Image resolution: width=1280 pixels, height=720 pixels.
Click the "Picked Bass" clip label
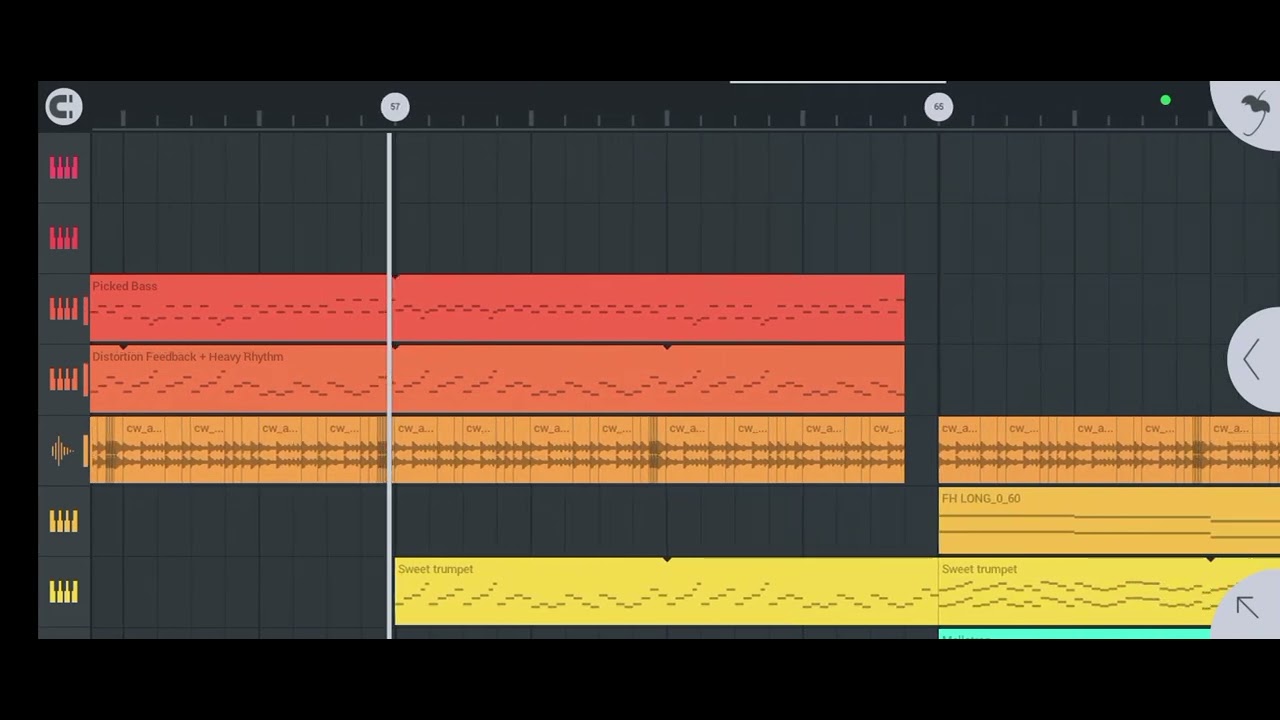coord(125,286)
